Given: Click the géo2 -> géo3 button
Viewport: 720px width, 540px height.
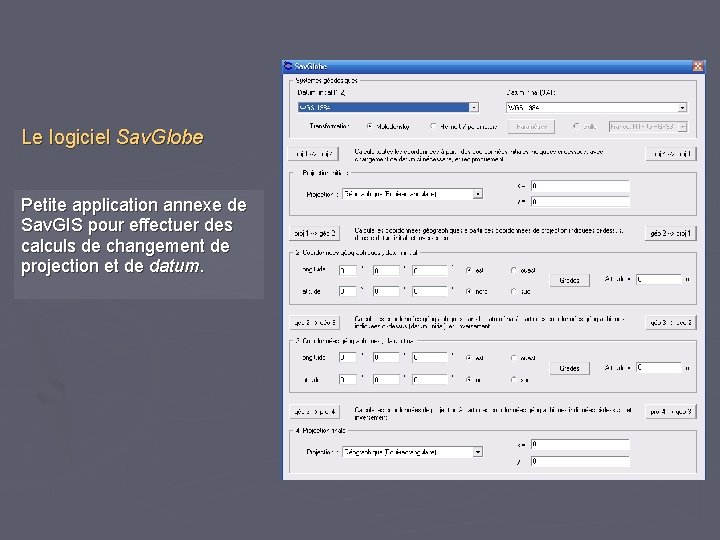Looking at the screenshot, I should pos(315,322).
